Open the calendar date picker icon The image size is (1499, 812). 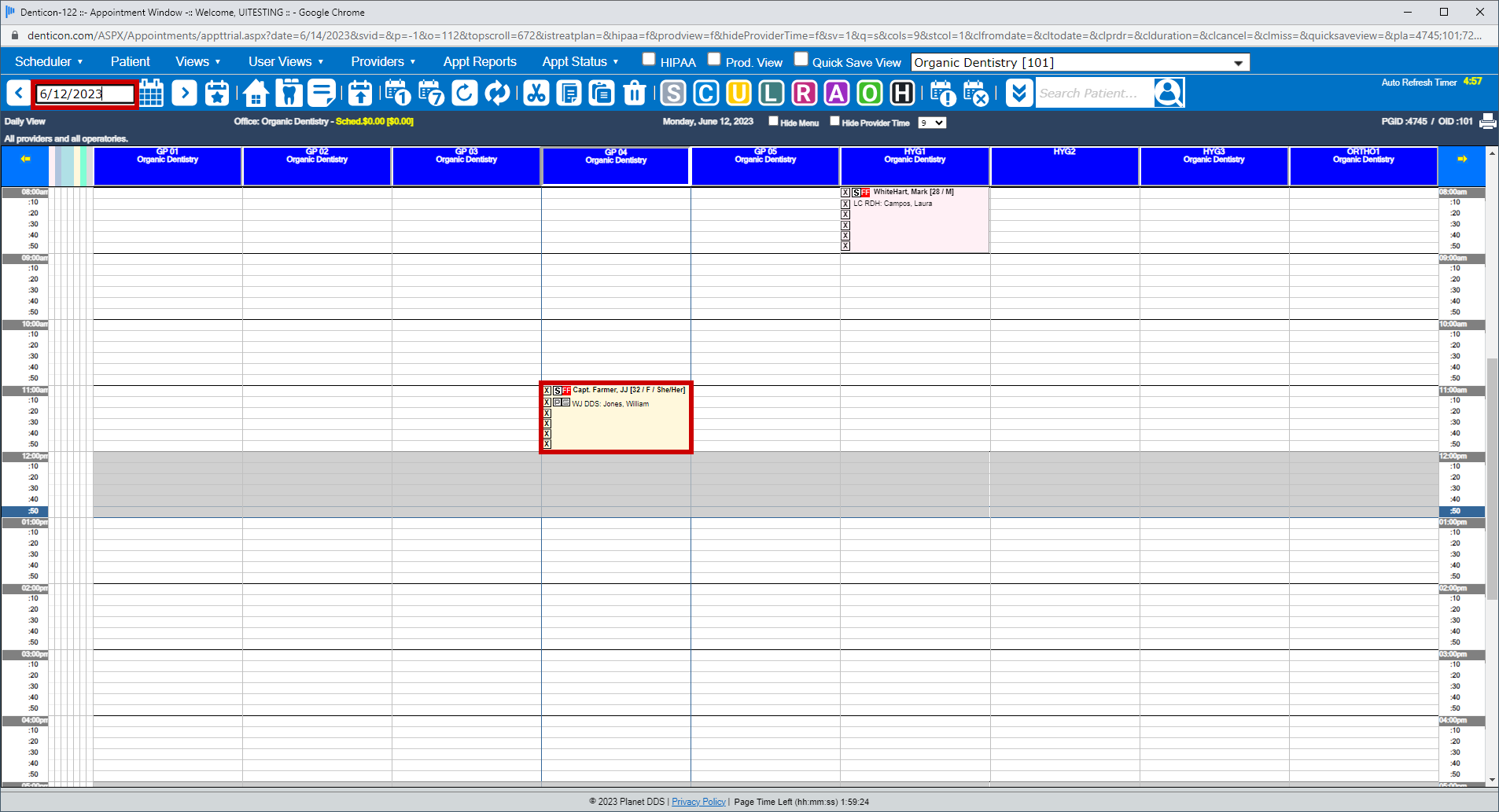click(152, 93)
